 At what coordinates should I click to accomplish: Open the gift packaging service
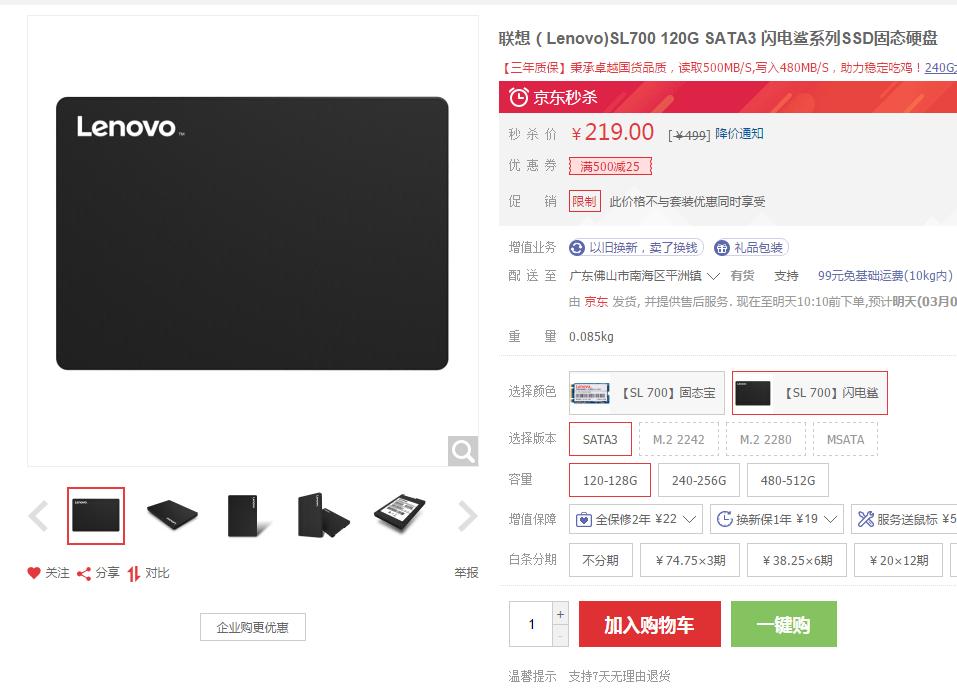(x=751, y=247)
